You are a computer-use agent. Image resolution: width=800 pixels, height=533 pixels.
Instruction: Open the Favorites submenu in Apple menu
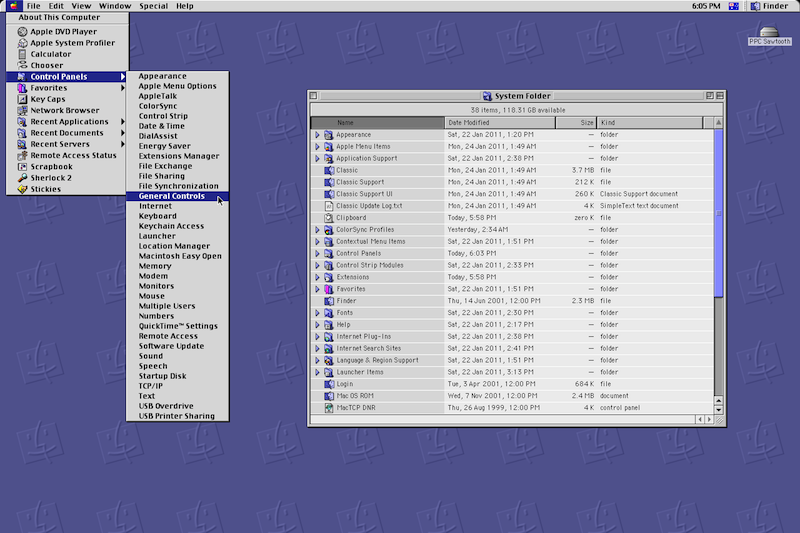(x=66, y=88)
